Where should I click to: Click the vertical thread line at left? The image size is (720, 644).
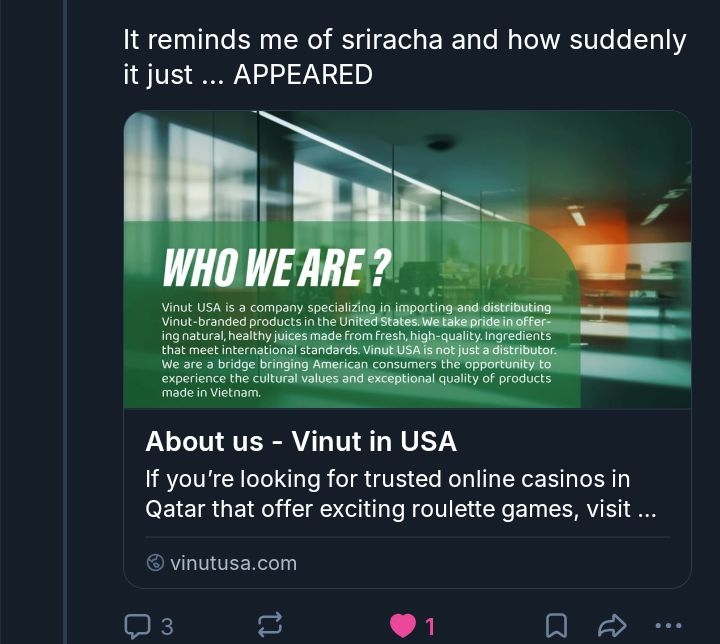pos(65,320)
